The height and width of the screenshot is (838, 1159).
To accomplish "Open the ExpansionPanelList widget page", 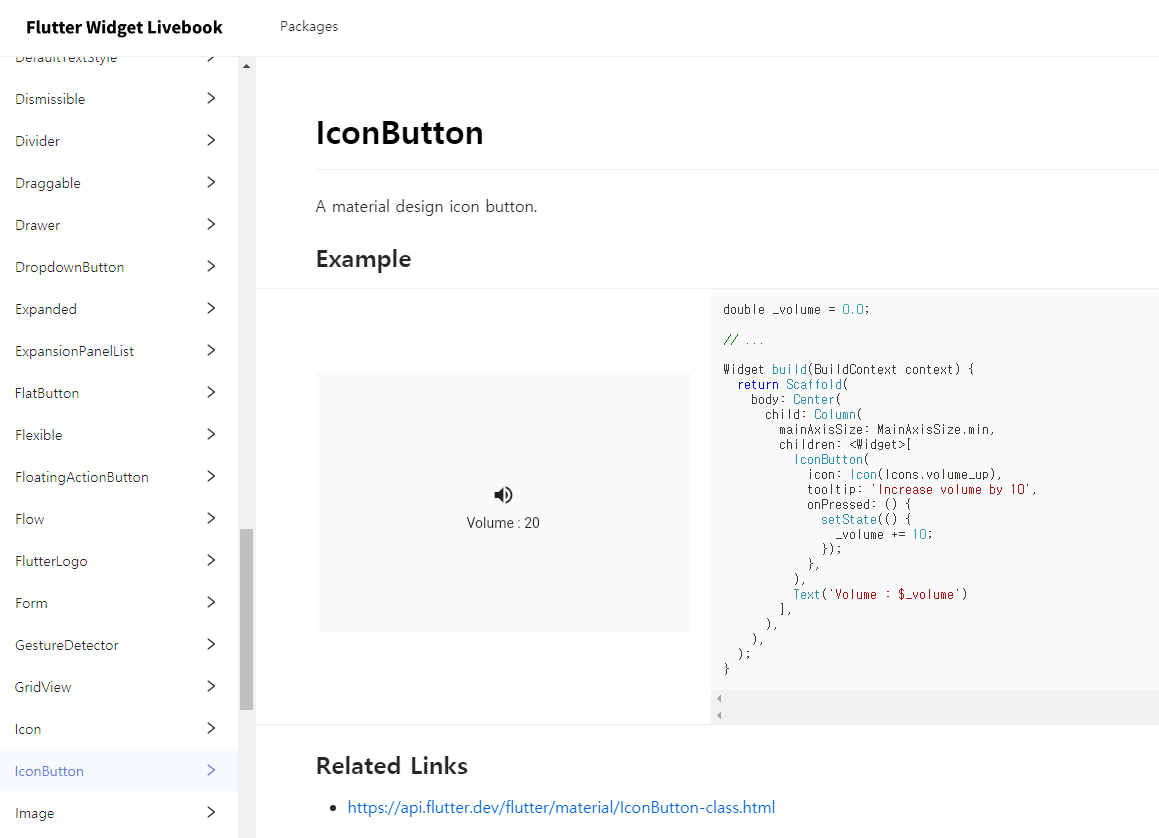I will tap(75, 351).
